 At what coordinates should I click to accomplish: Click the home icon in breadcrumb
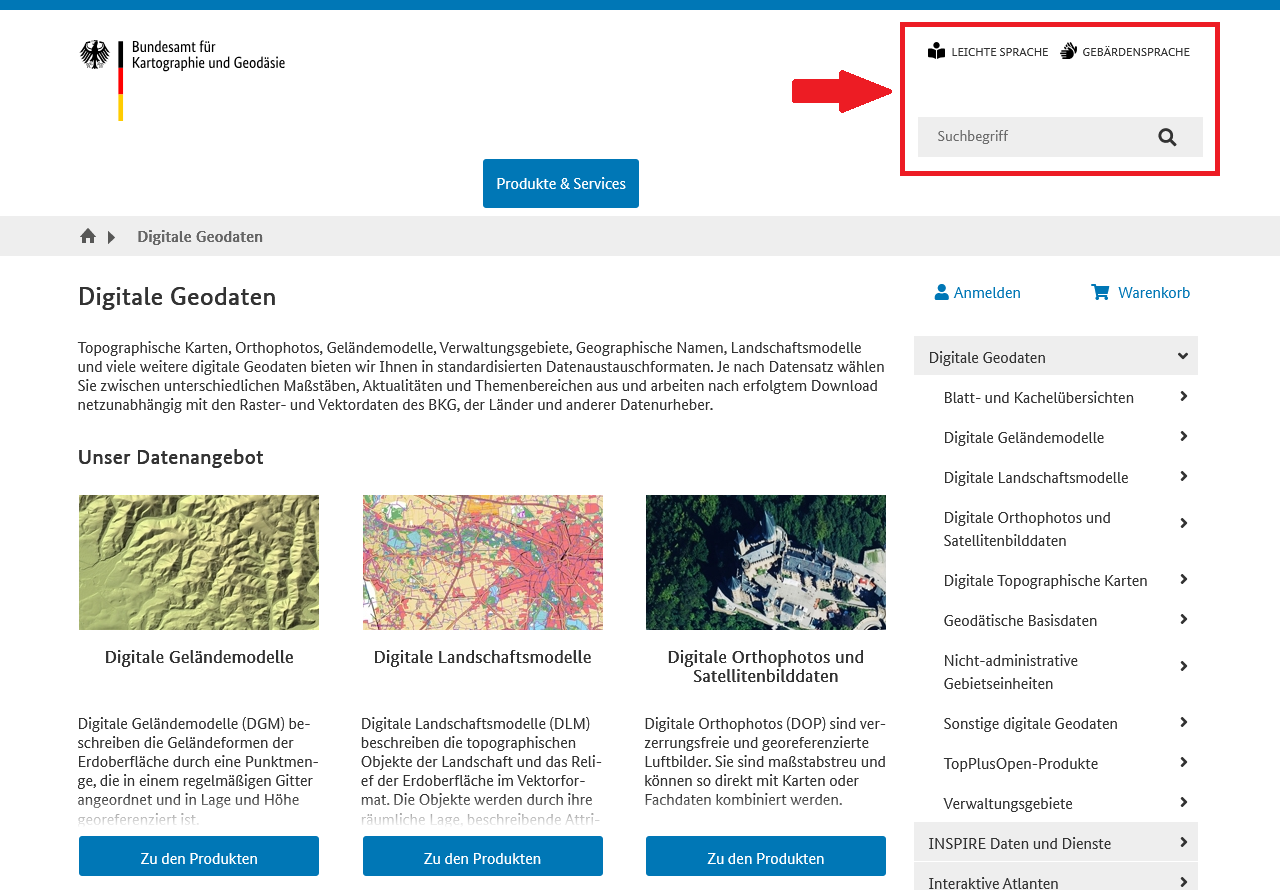(88, 236)
